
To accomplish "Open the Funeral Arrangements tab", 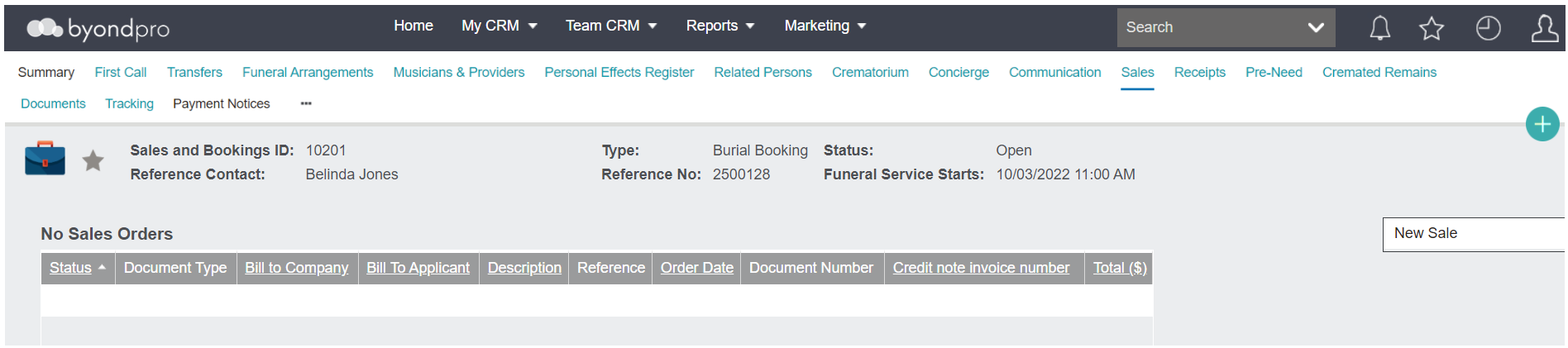I will [x=308, y=72].
